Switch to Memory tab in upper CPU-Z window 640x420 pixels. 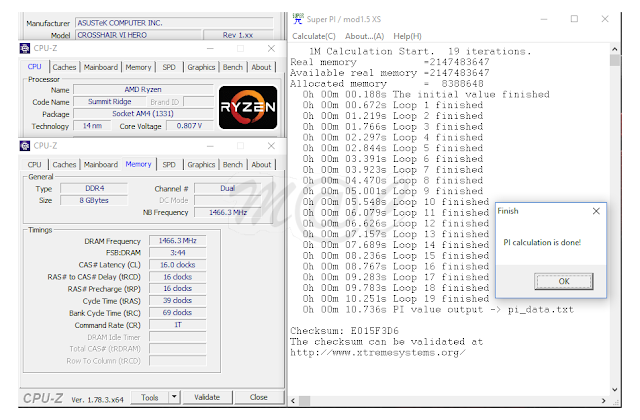pyautogui.click(x=138, y=67)
